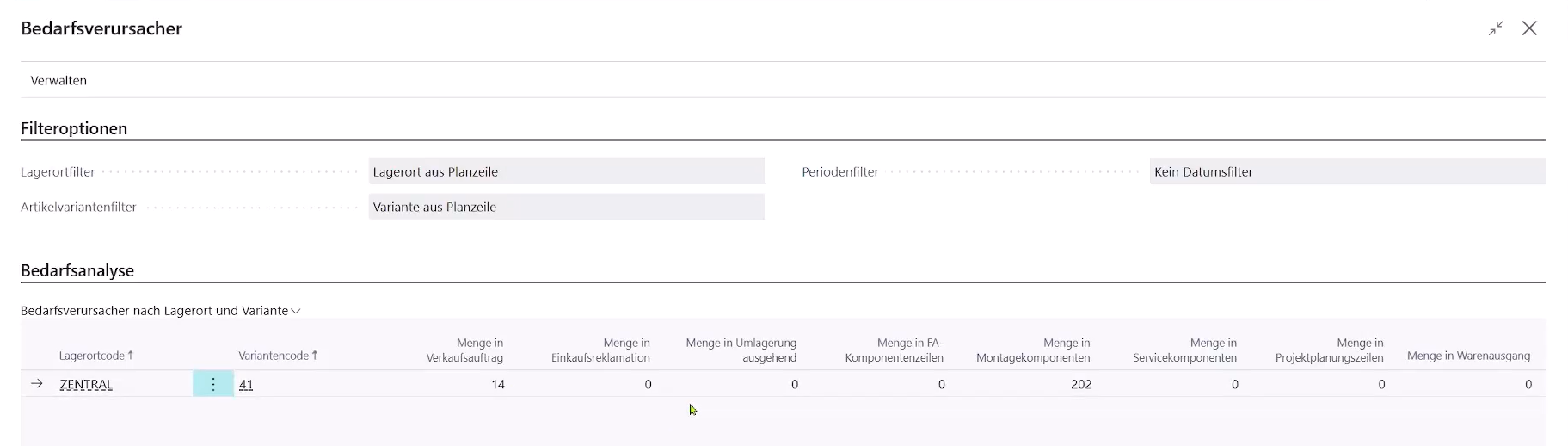Open the Verwalten menu
1568x446 pixels.
click(x=58, y=80)
